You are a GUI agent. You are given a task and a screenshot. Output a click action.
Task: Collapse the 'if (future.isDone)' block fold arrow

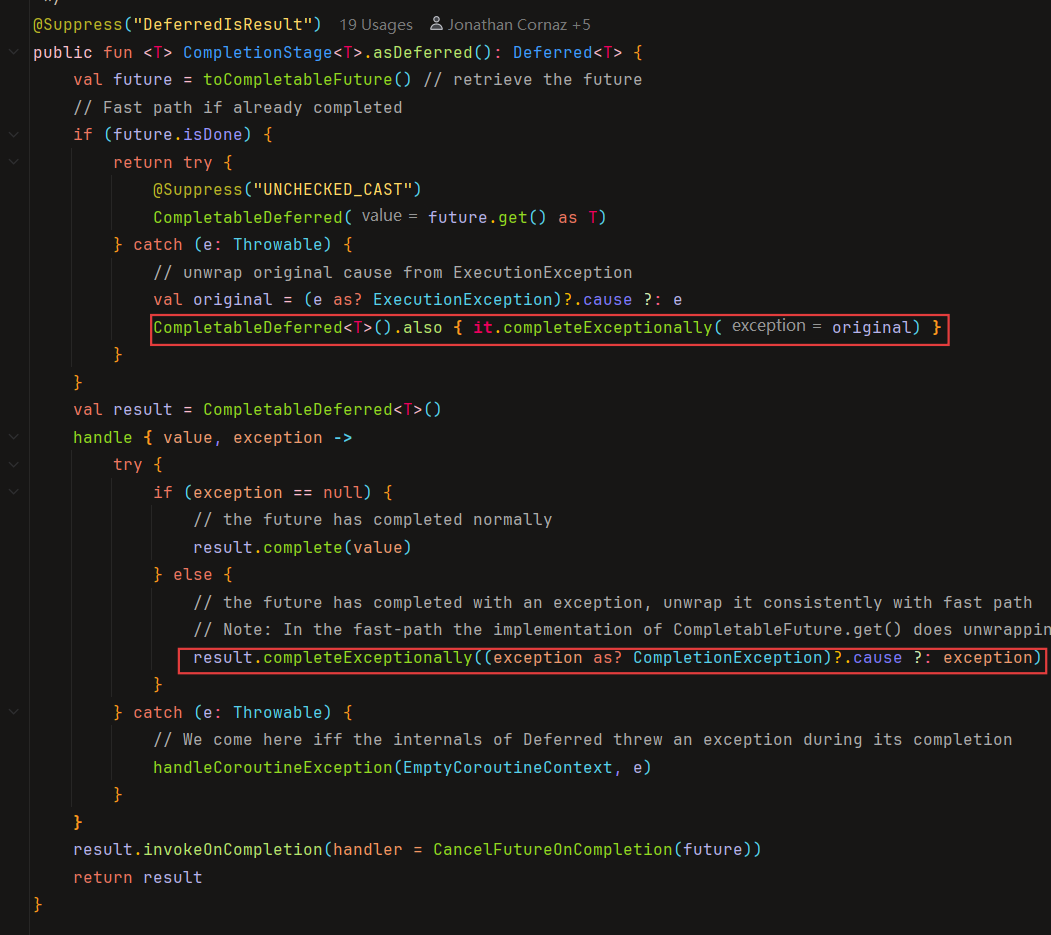(13, 135)
